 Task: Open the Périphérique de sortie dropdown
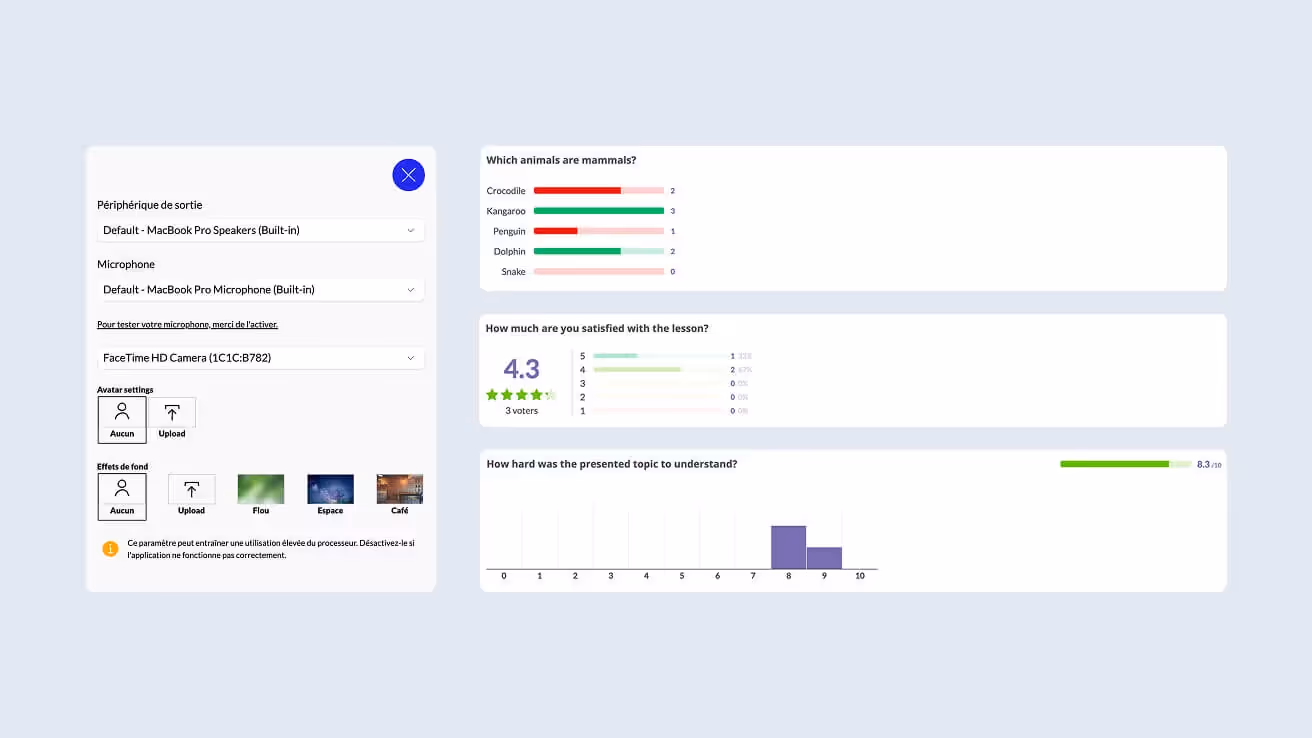260,230
